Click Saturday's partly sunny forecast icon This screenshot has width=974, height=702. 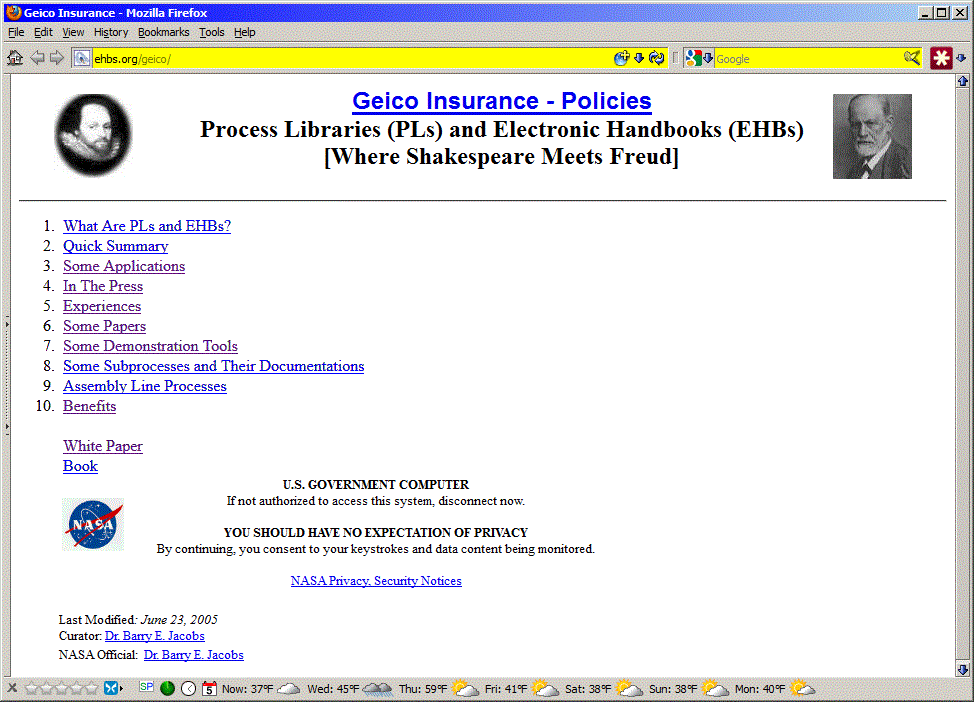click(629, 688)
